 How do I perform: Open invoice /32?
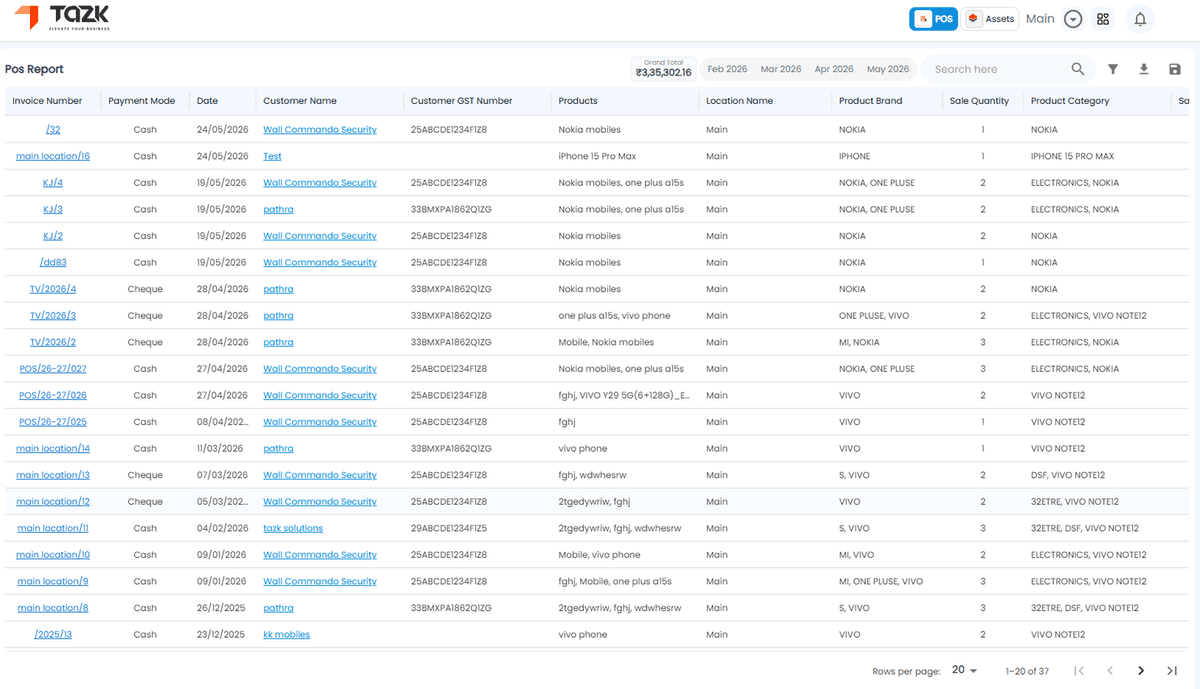tap(53, 130)
